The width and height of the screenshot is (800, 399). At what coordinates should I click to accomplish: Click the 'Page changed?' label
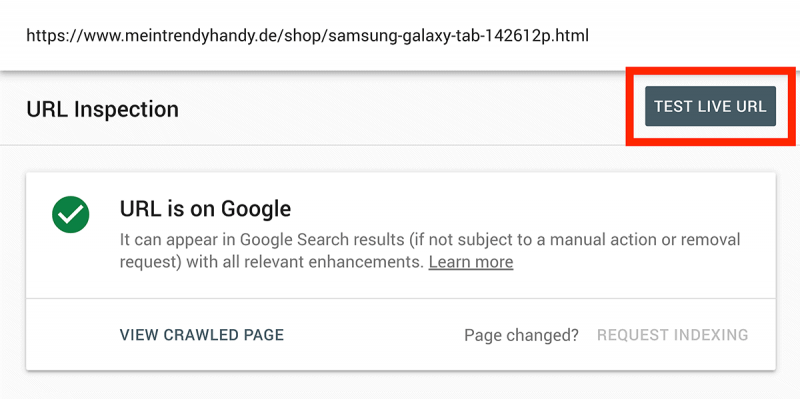(x=521, y=335)
